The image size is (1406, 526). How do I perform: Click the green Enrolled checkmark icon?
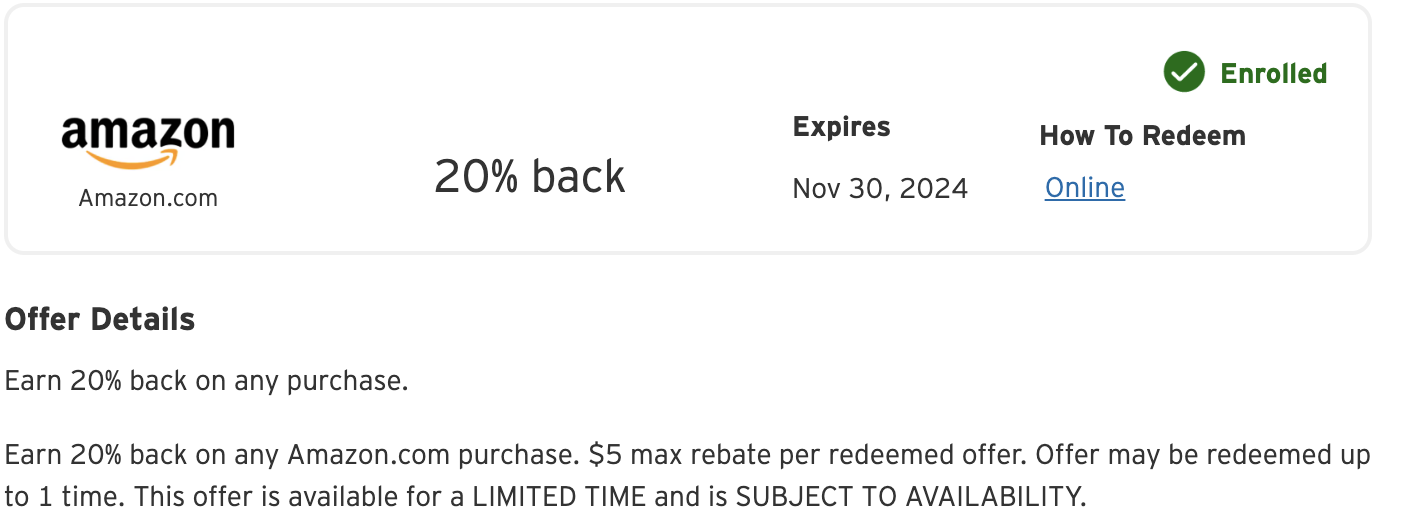point(1184,73)
